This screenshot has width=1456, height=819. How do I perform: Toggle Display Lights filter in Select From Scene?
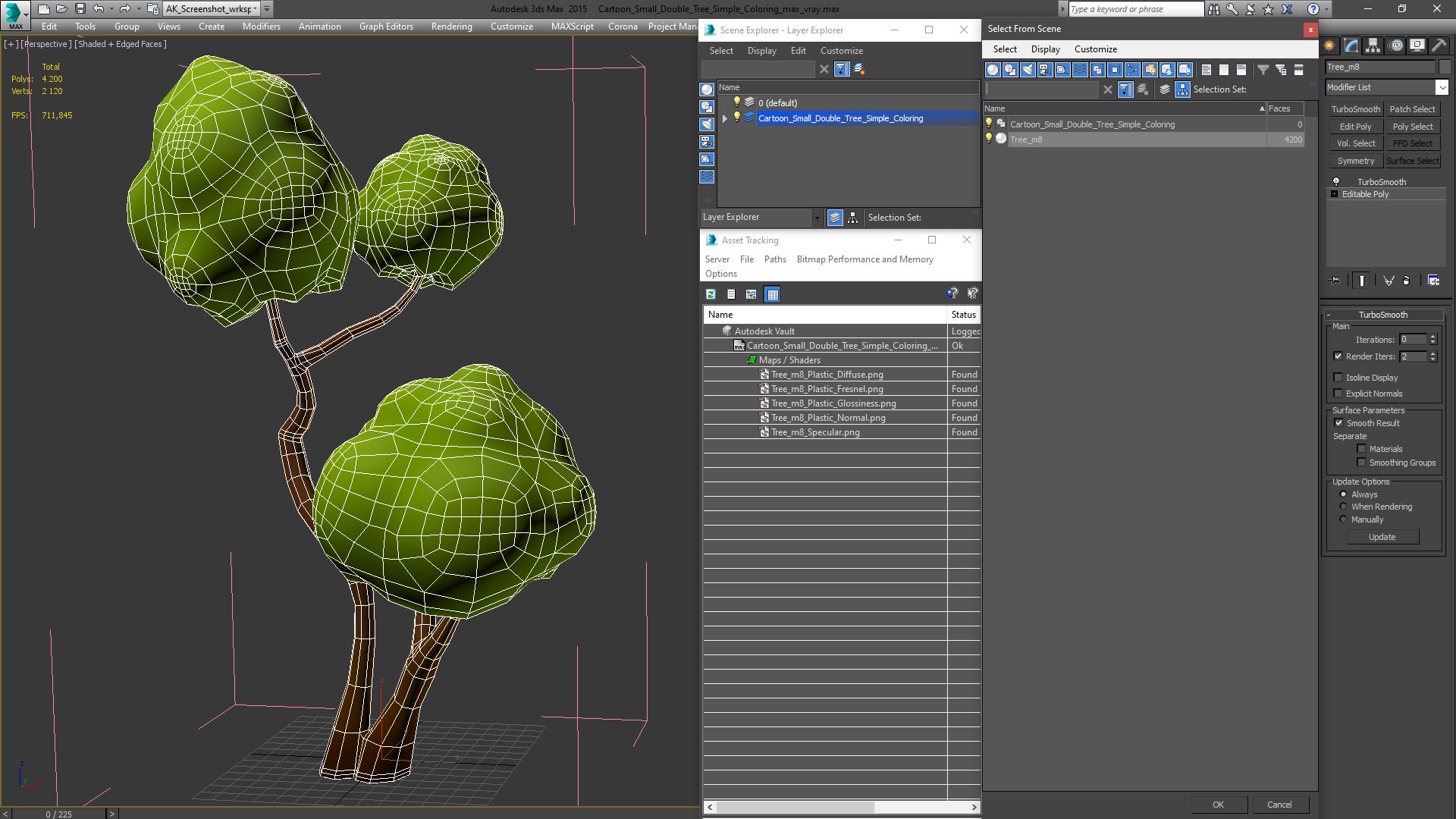point(1028,70)
